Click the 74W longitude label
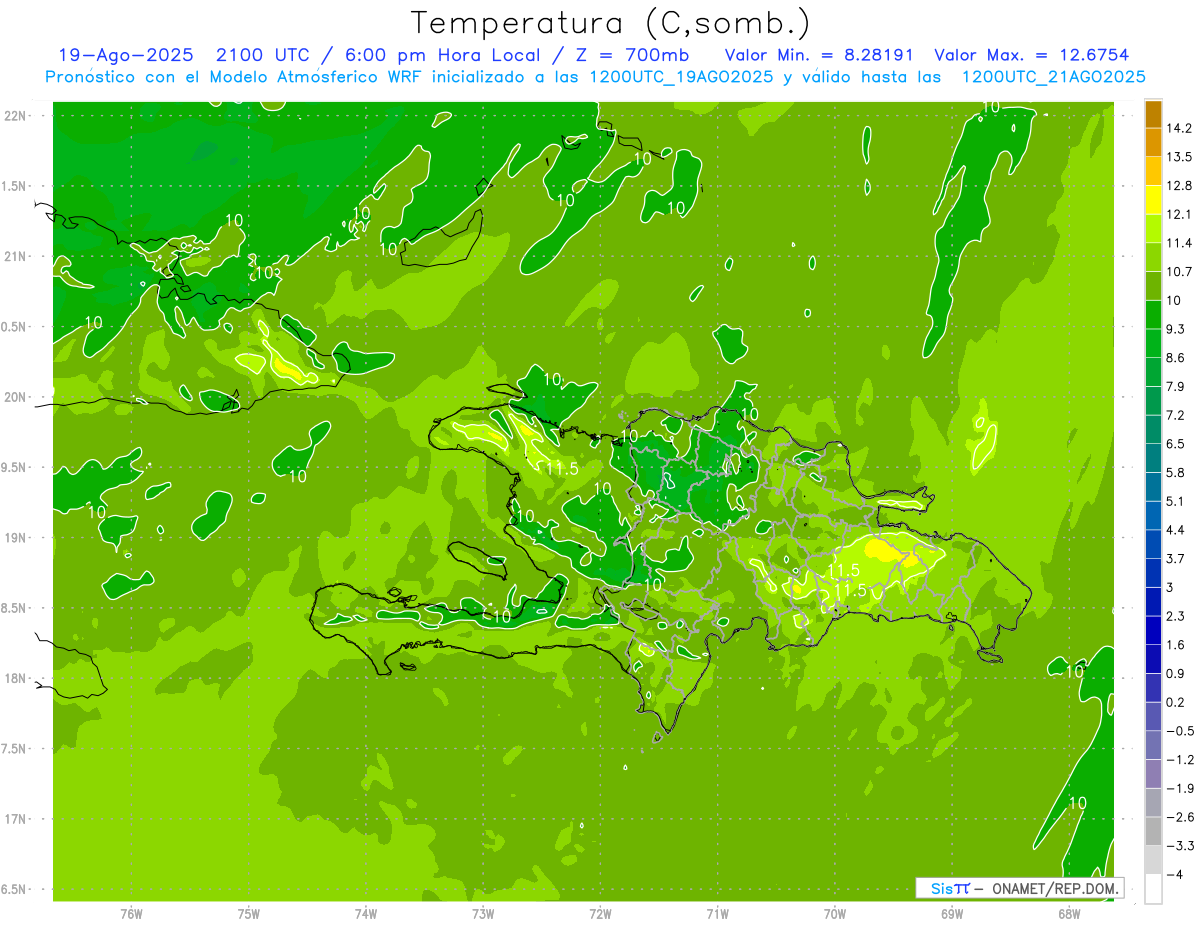The height and width of the screenshot is (927, 1200). click(x=366, y=914)
